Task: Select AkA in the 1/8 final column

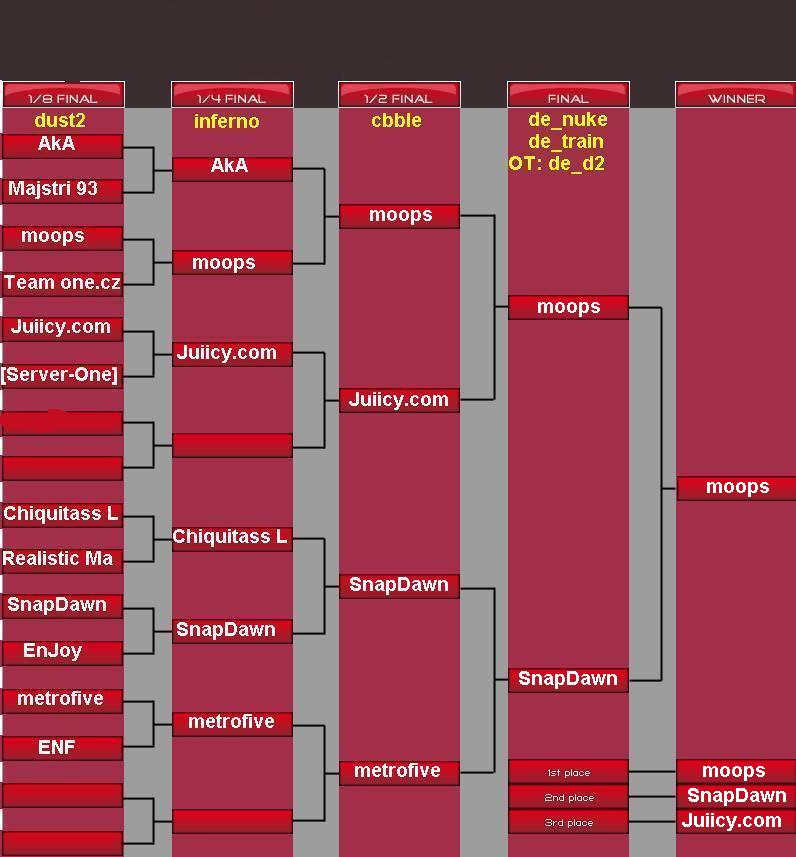Action: click(x=62, y=146)
